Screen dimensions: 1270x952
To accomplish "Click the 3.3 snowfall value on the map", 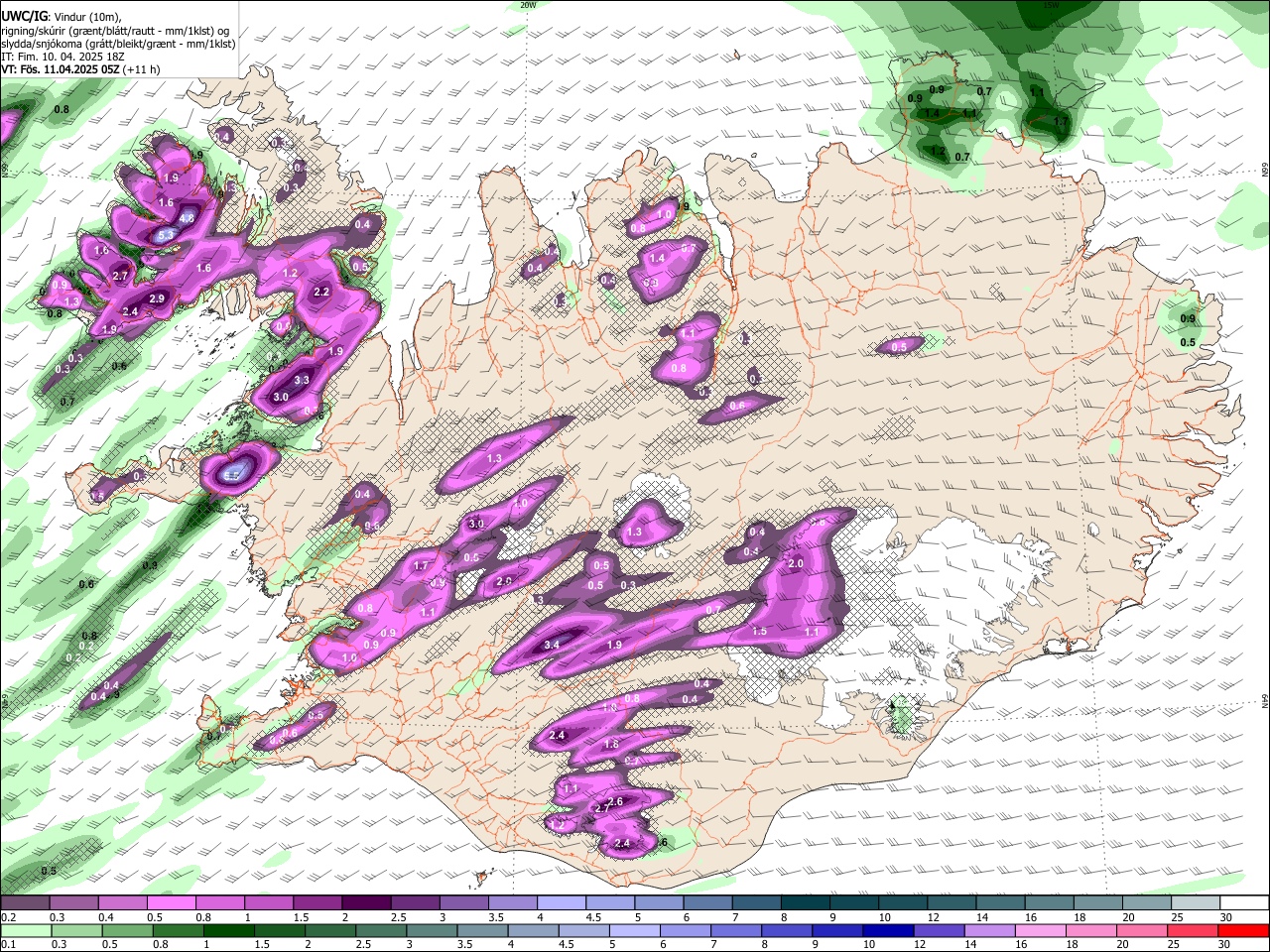I will [x=303, y=380].
